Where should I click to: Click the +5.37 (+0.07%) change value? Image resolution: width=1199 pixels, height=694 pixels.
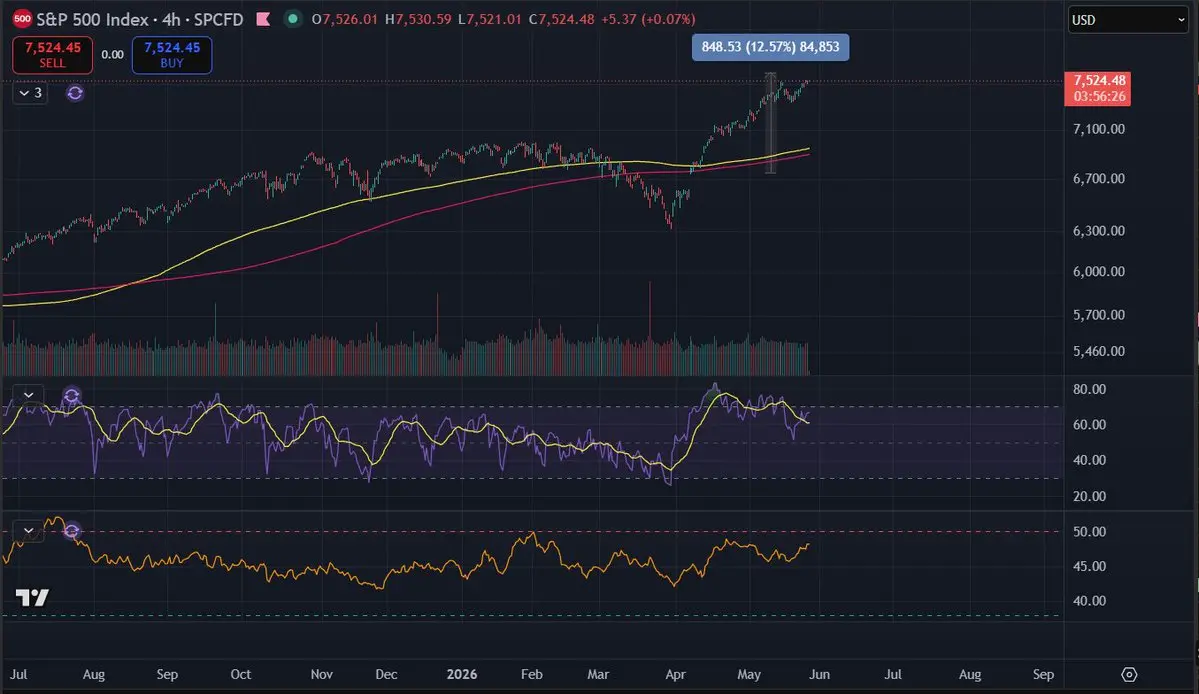tap(648, 19)
